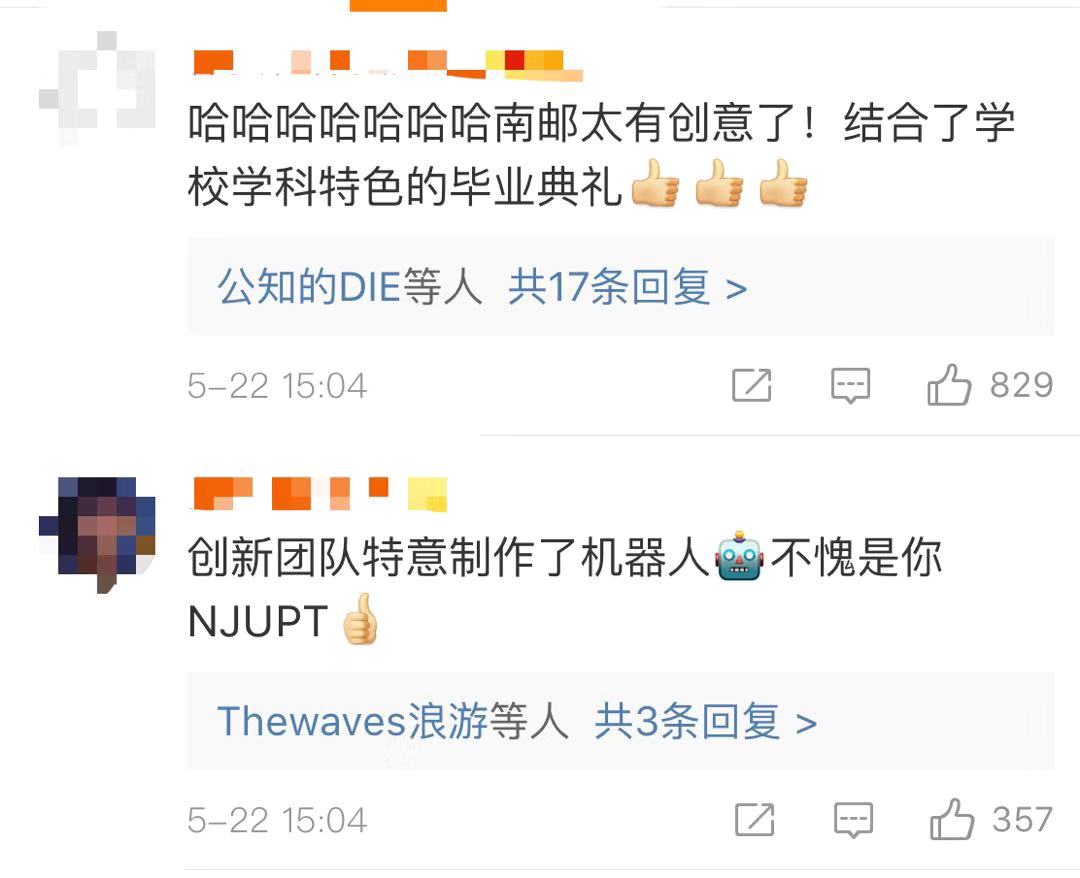Select the orange-highlighted tab at top
The image size is (1080, 878).
tap(398, 6)
